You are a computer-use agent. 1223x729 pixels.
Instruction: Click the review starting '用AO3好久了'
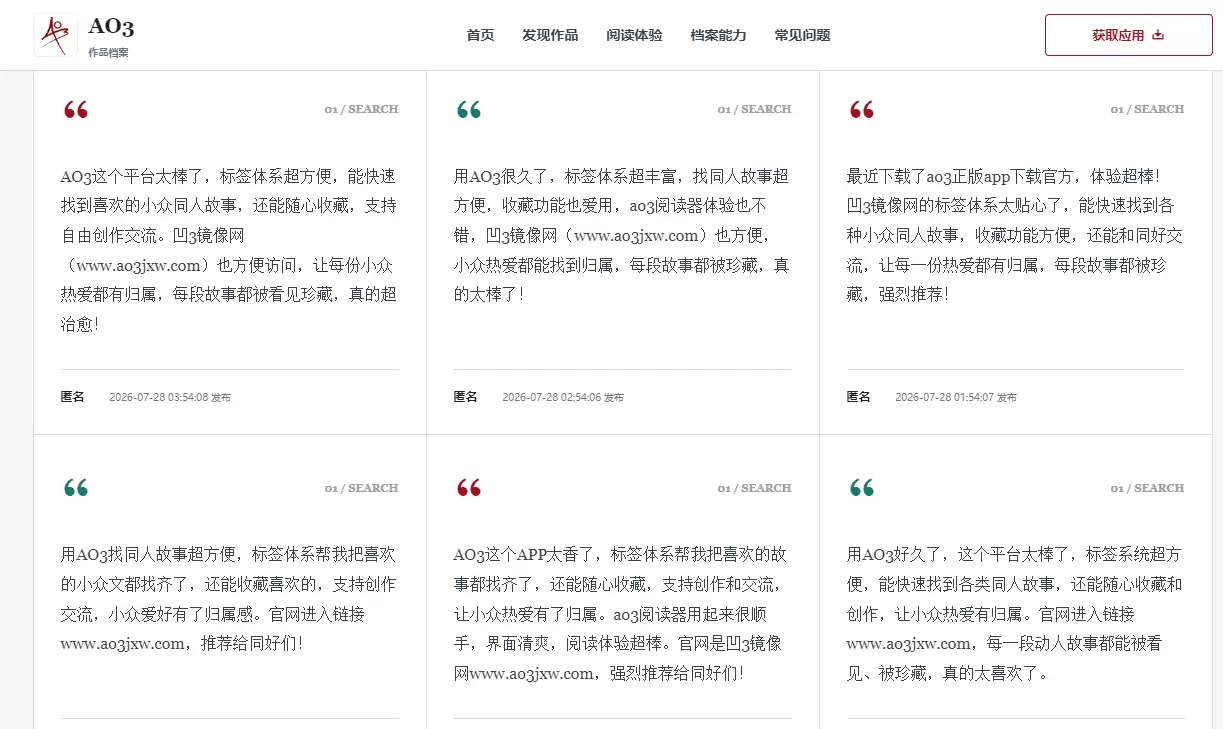1015,614
